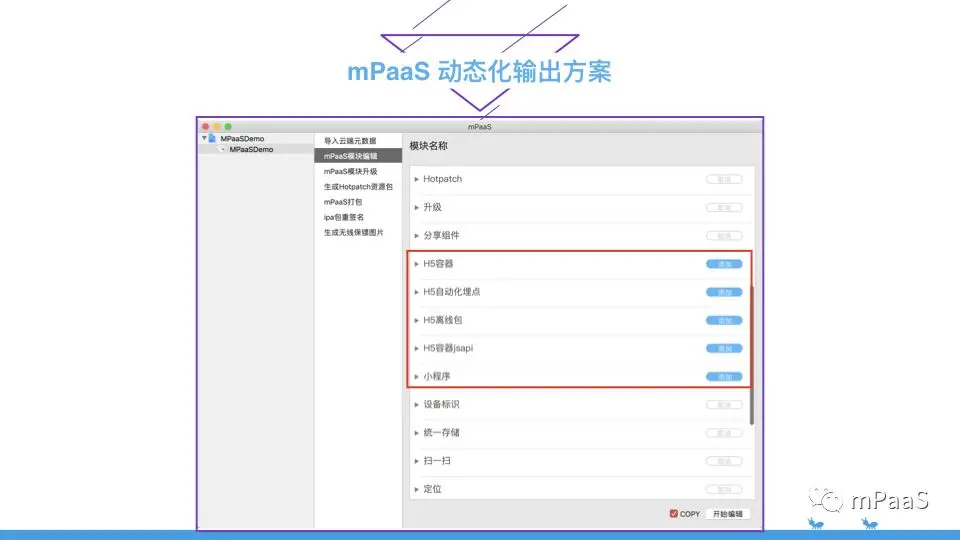
Task: Click the 开始编辑 button
Action: coord(728,514)
